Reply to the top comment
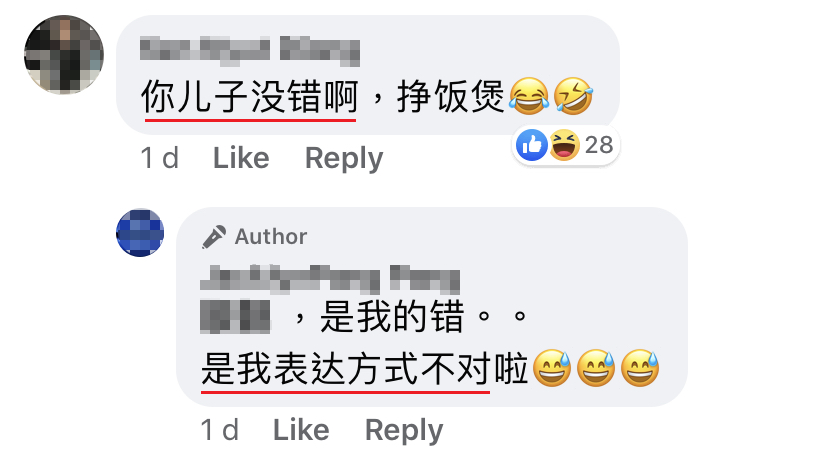This screenshot has height=456, width=828. click(x=344, y=158)
